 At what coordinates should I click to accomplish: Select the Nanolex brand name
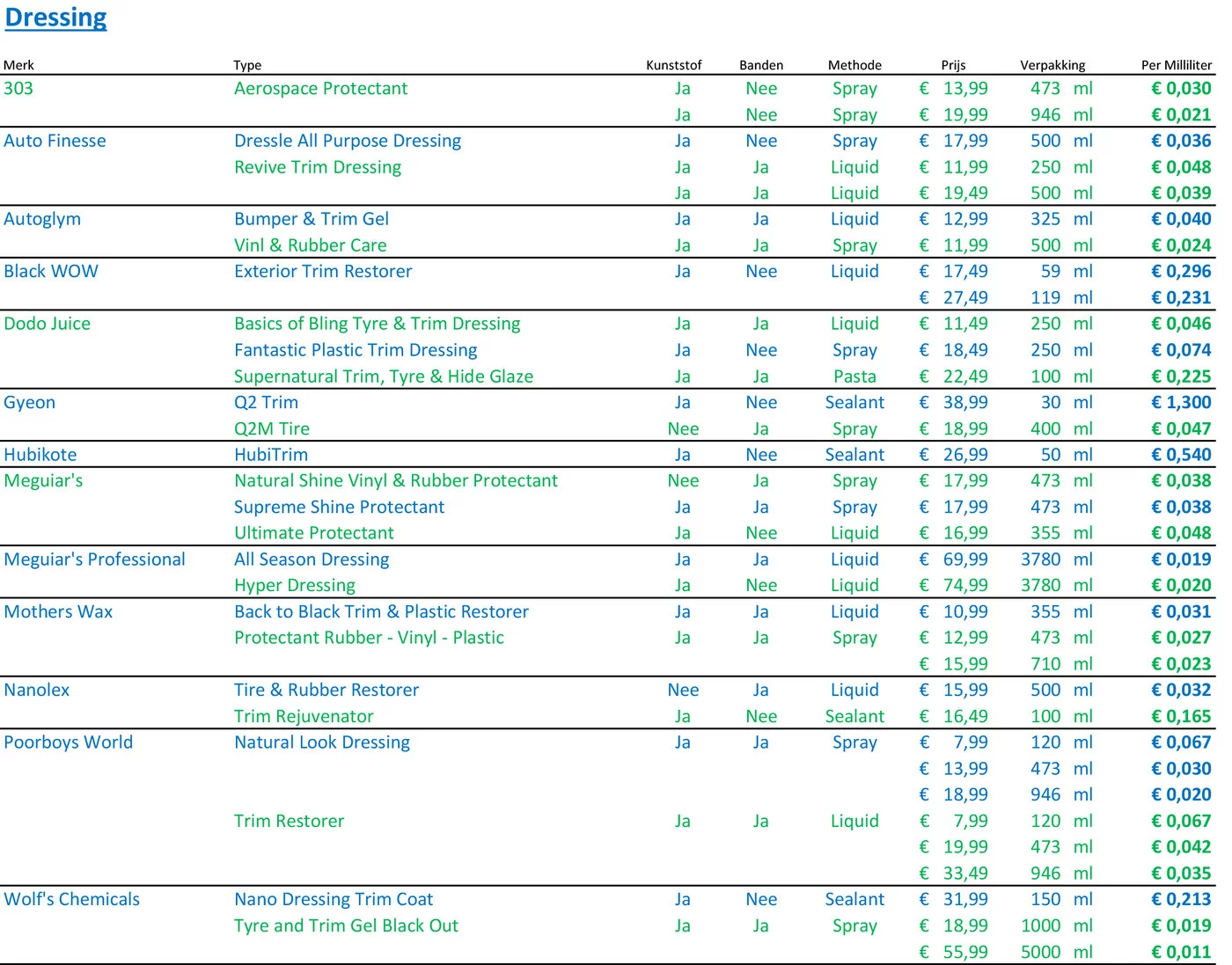[37, 691]
